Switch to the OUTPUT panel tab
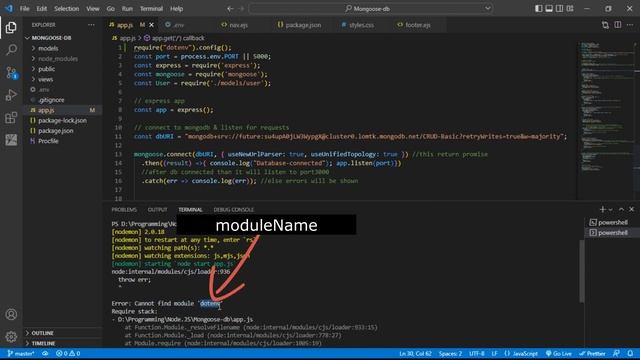640x360 pixels. coord(158,209)
